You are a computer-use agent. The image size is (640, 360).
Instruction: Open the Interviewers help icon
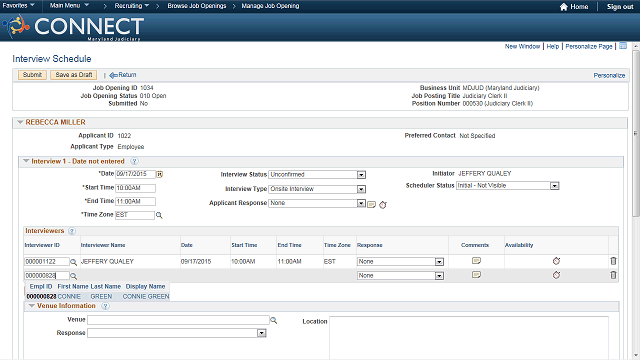72,231
